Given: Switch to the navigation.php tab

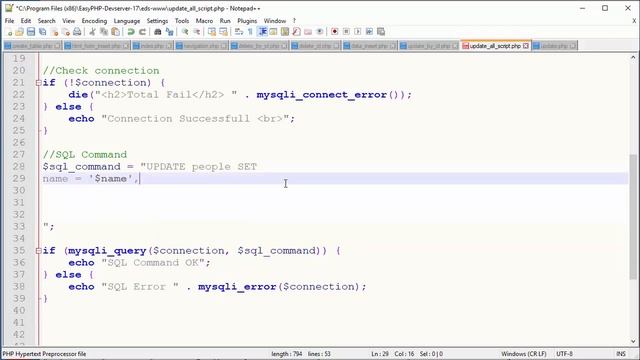Looking at the screenshot, I should click(x=201, y=46).
